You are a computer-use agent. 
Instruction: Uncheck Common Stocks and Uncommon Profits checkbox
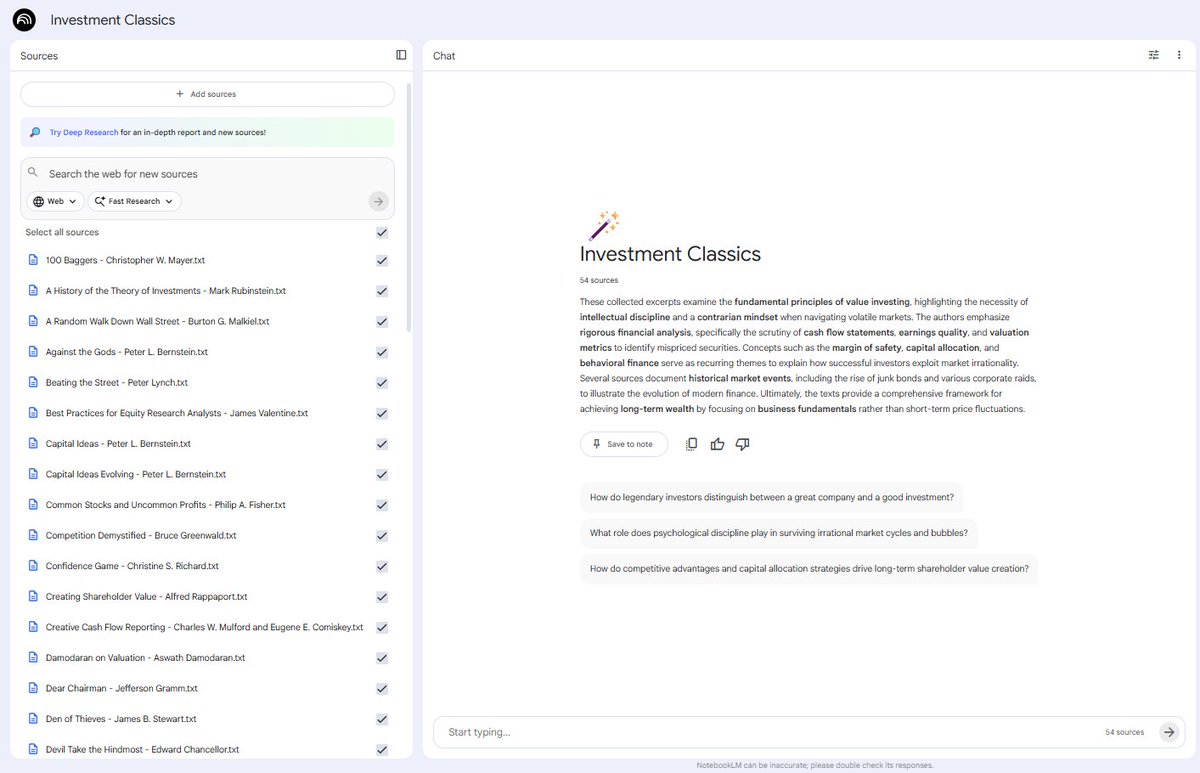coord(382,505)
